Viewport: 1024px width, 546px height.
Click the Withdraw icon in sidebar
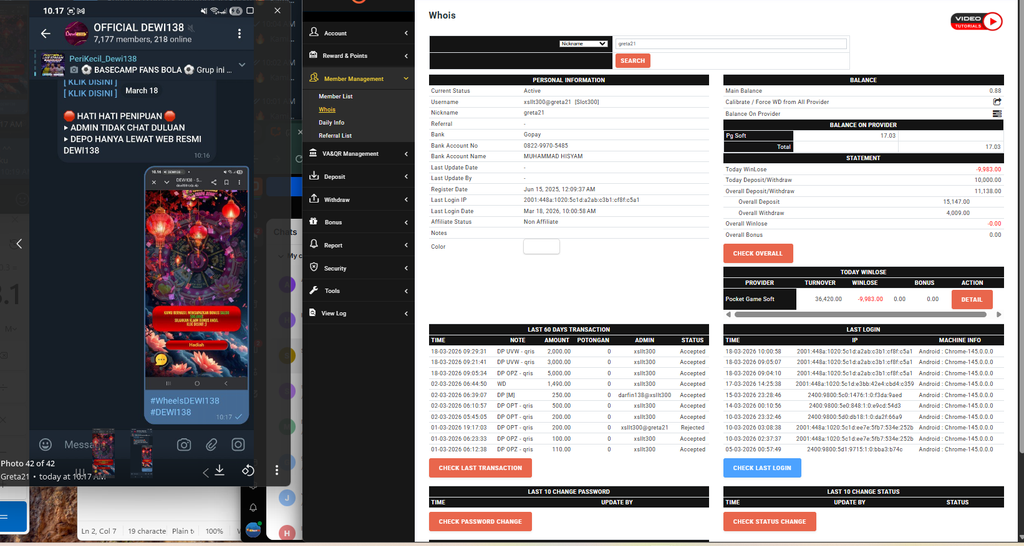(x=314, y=199)
